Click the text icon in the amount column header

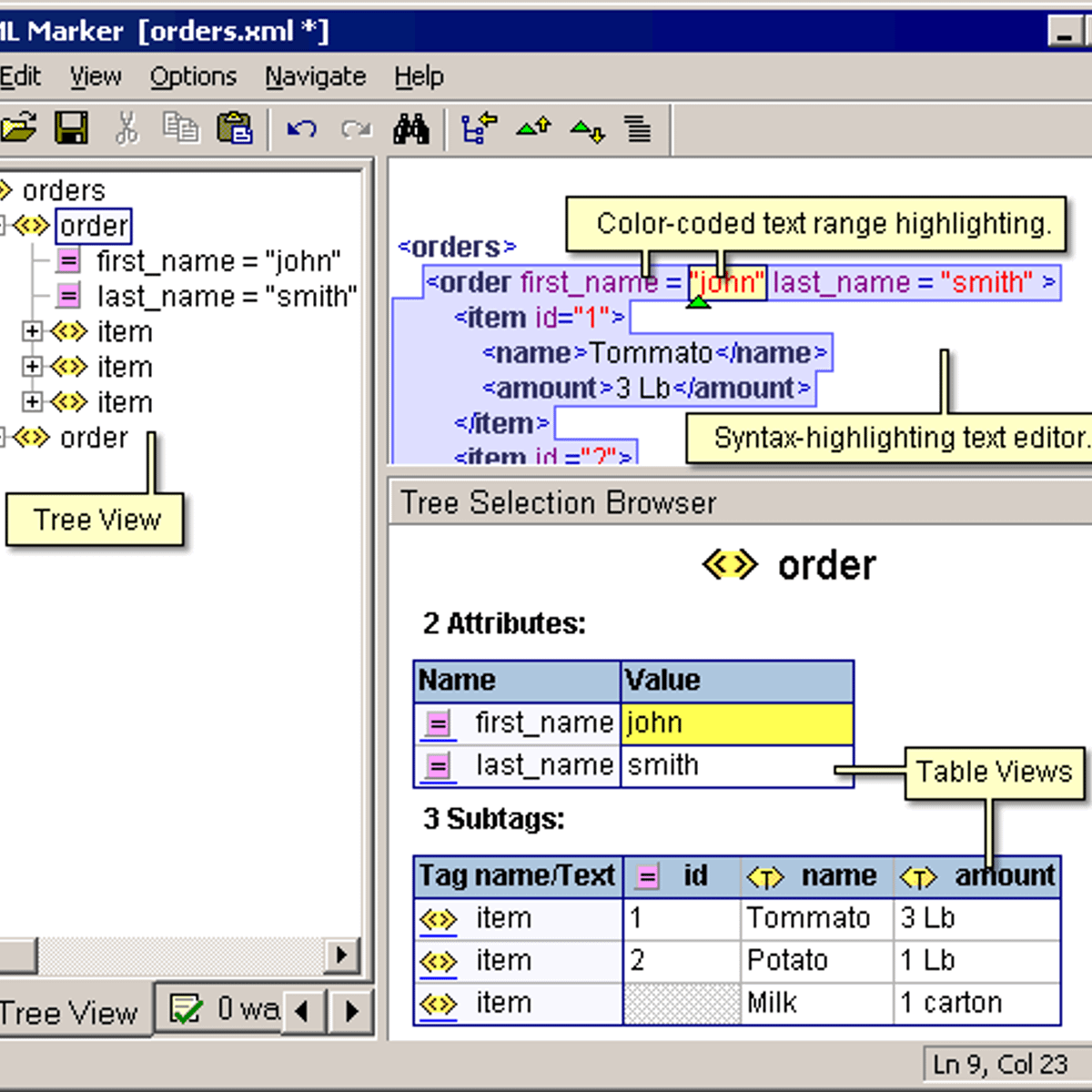click(x=918, y=877)
